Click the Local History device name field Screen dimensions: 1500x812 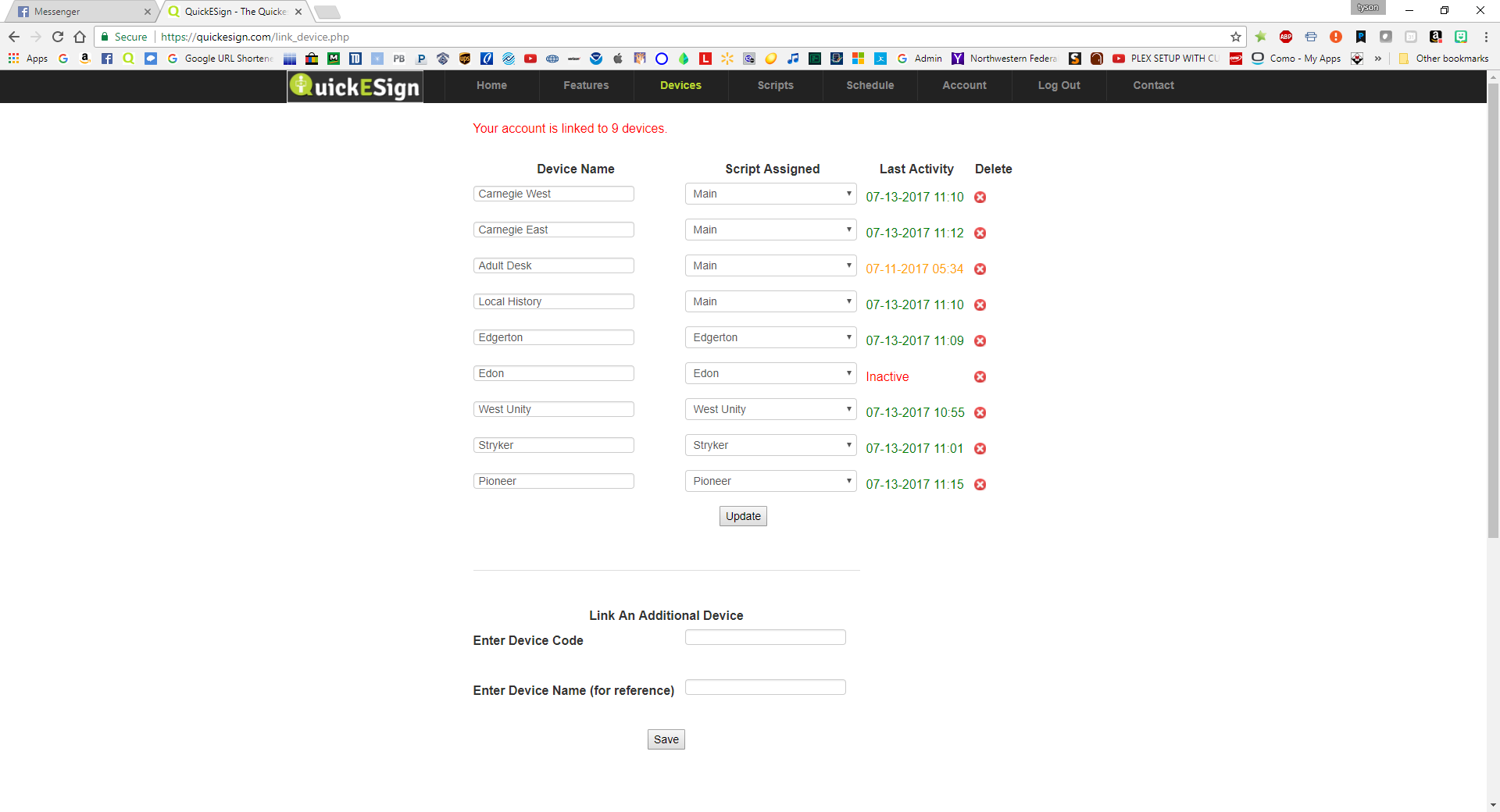553,301
